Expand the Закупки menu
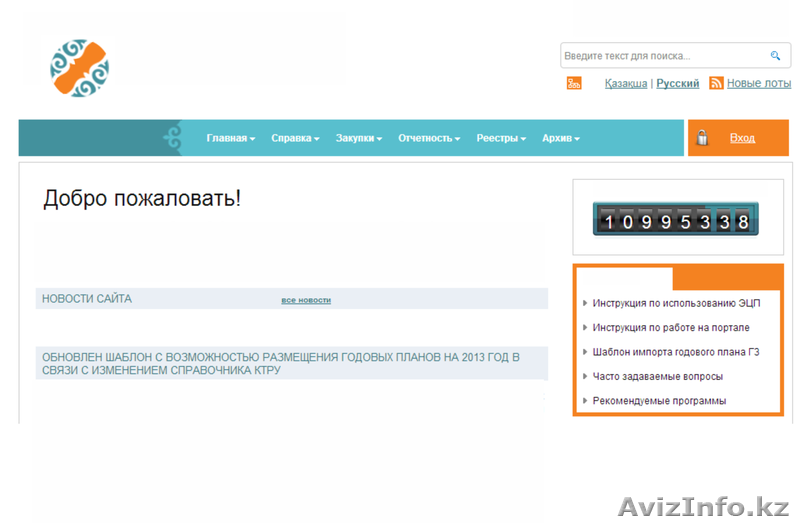800x523 pixels. point(359,138)
